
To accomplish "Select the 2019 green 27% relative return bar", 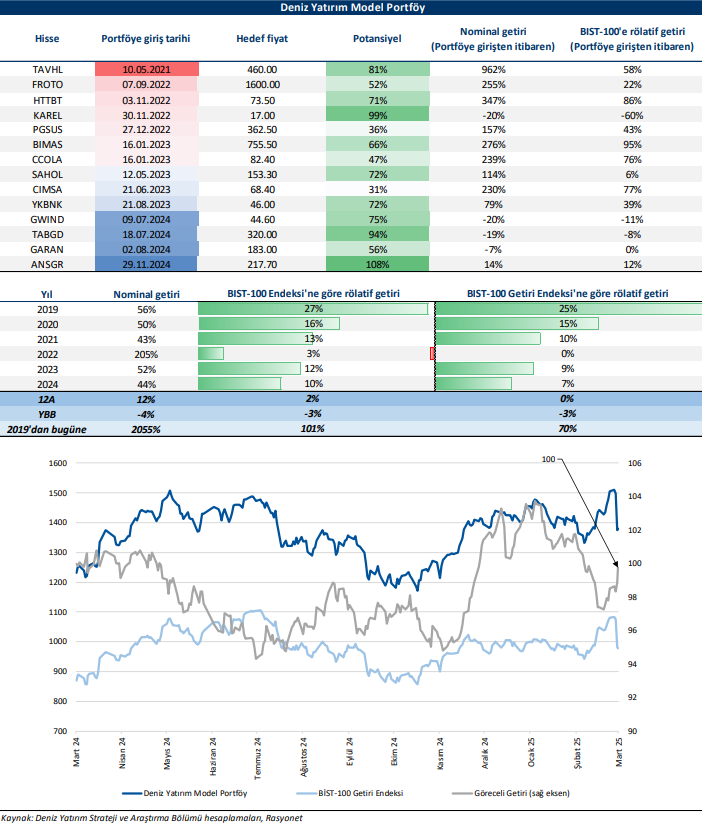I will tap(312, 310).
